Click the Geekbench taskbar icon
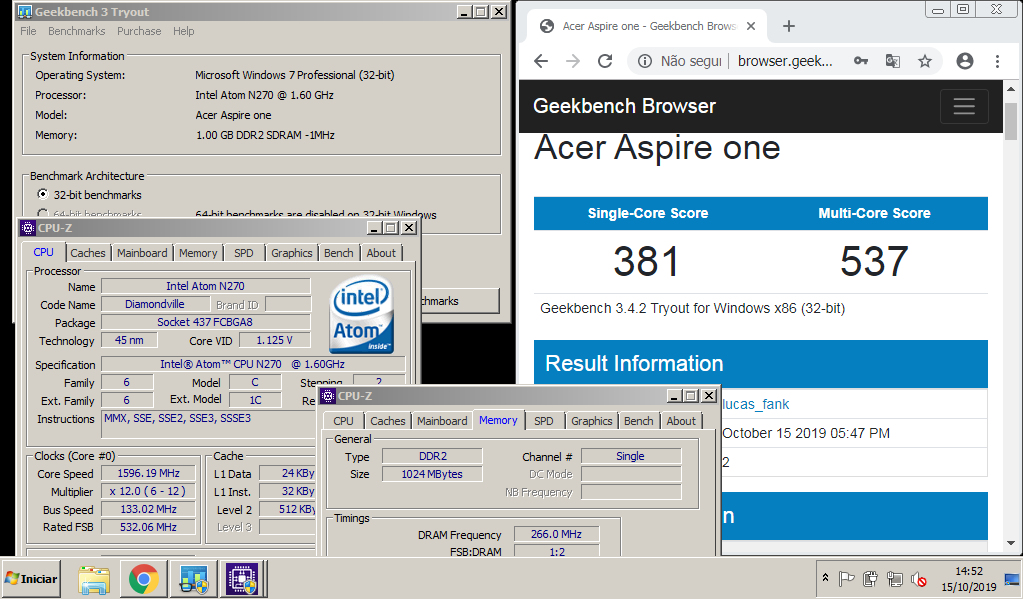This screenshot has height=599, width=1023. [x=194, y=579]
